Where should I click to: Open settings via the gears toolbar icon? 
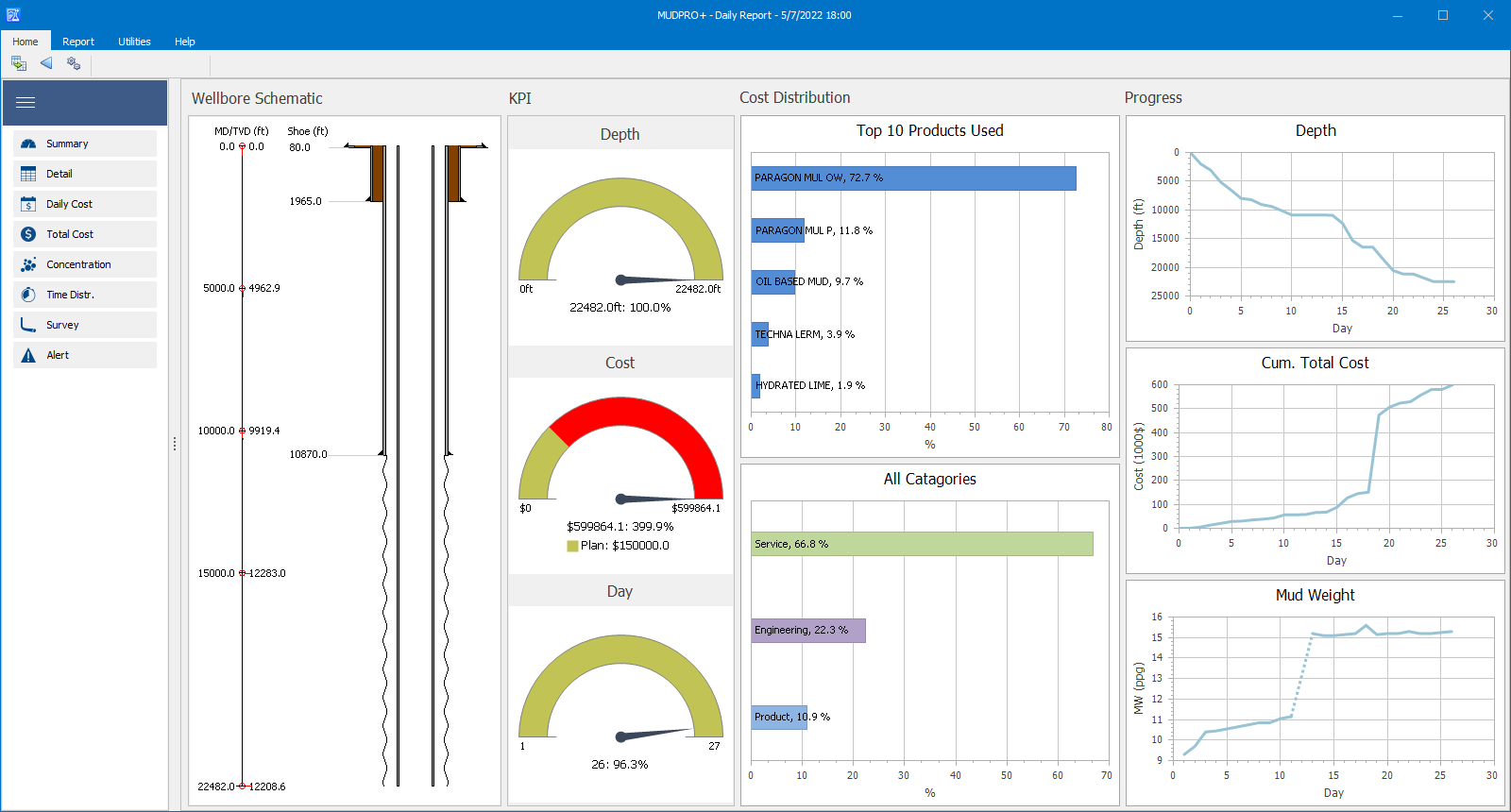pos(74,63)
